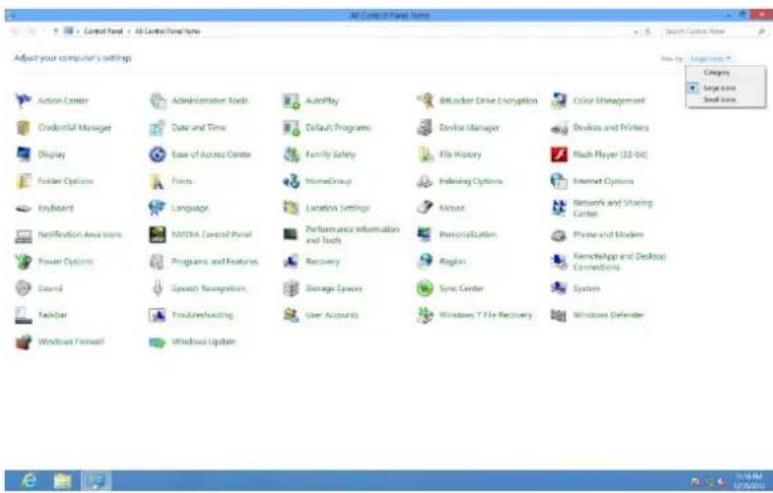Open the Keyboard icon
The height and width of the screenshot is (493, 773).
(x=23, y=208)
